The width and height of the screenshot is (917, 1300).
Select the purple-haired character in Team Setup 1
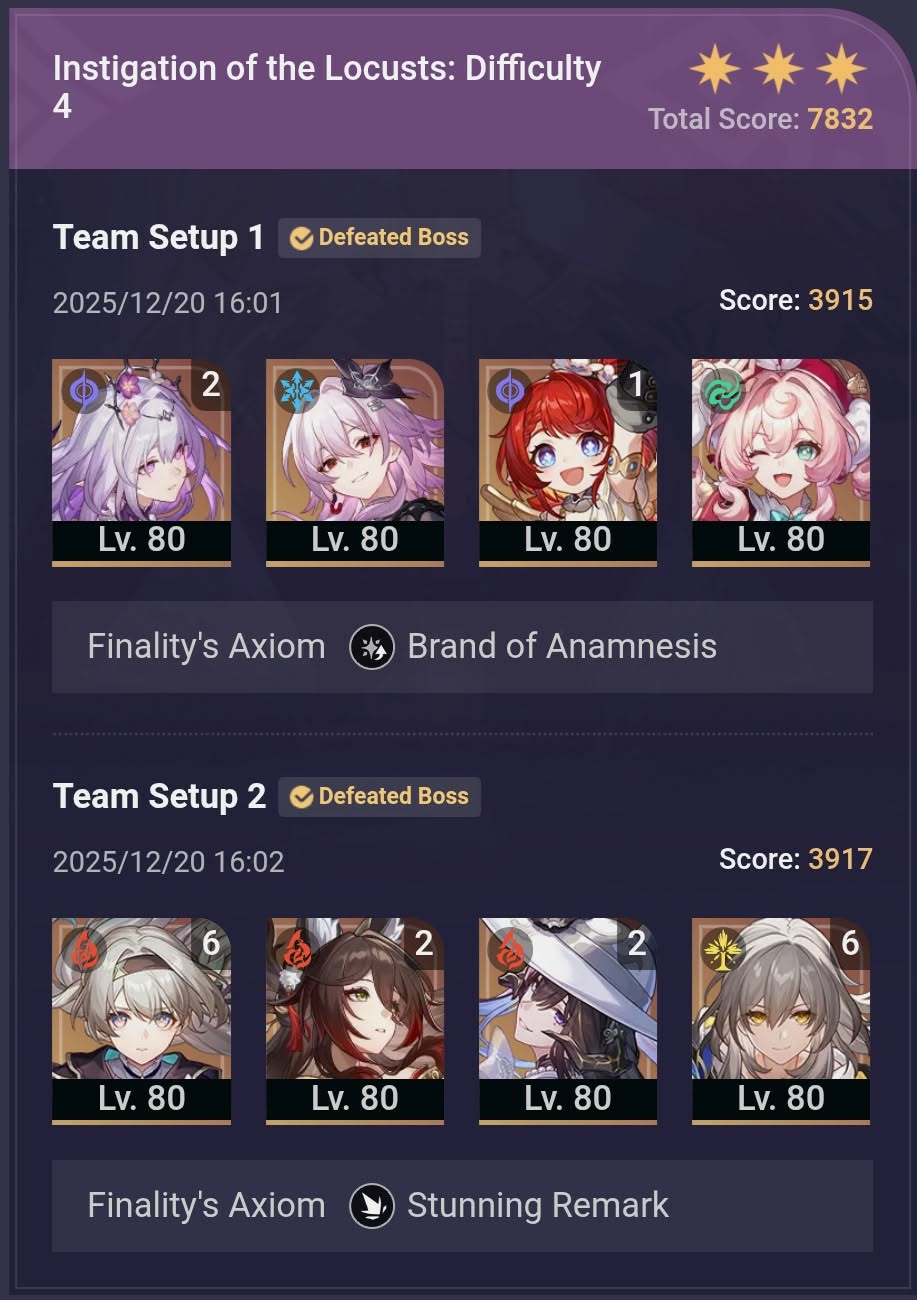pos(141,463)
